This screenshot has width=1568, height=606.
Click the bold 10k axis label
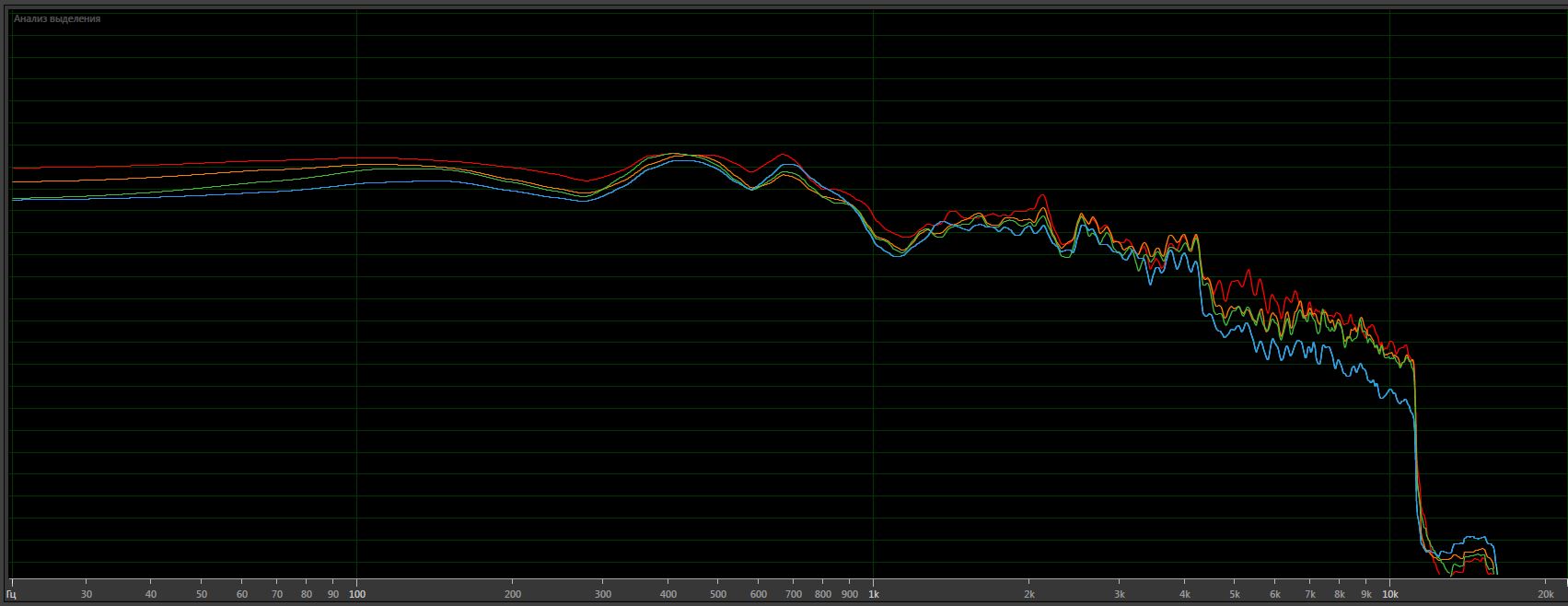click(1390, 594)
